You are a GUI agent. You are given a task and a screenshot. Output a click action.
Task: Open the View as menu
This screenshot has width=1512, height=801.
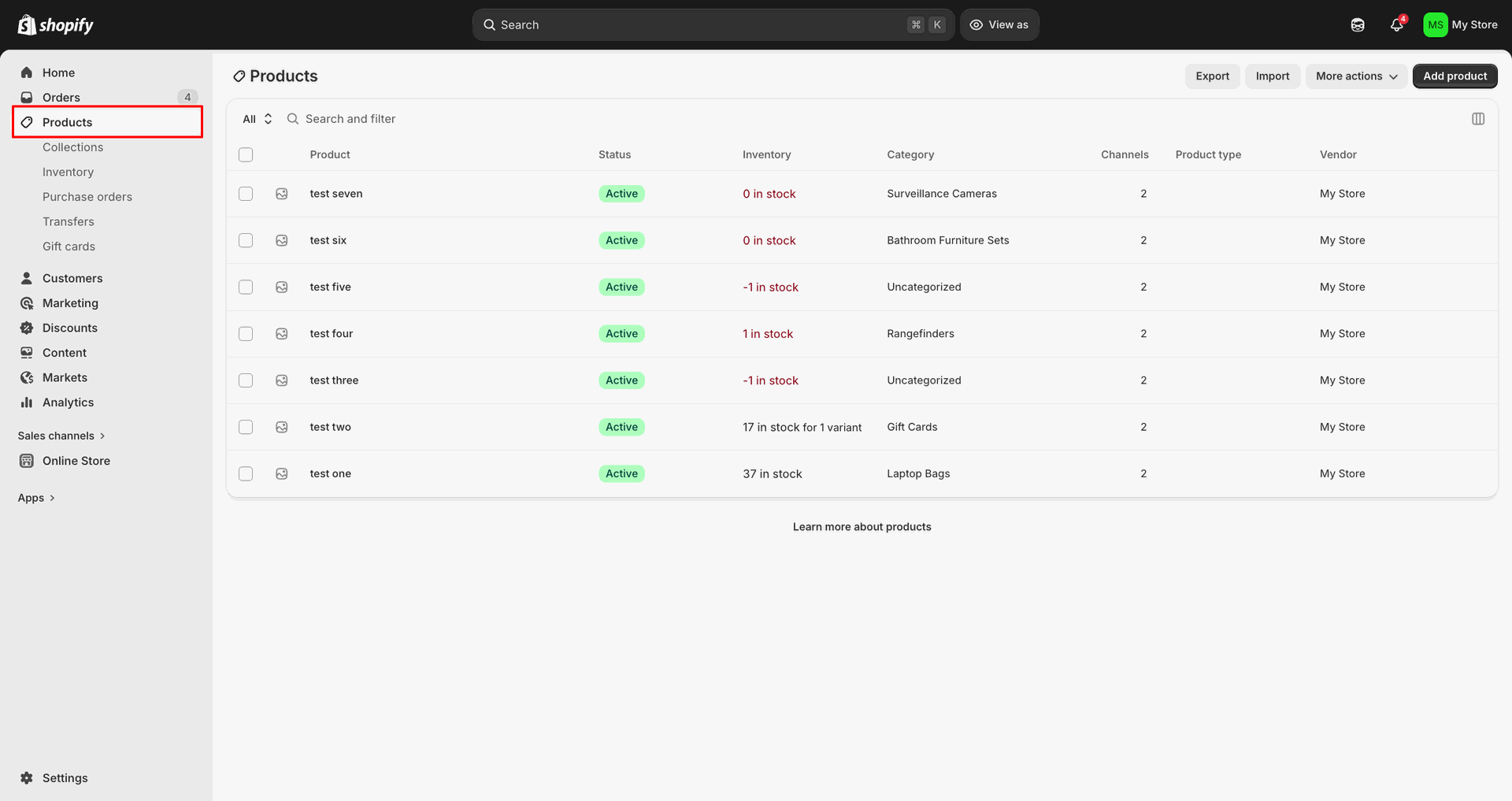999,25
